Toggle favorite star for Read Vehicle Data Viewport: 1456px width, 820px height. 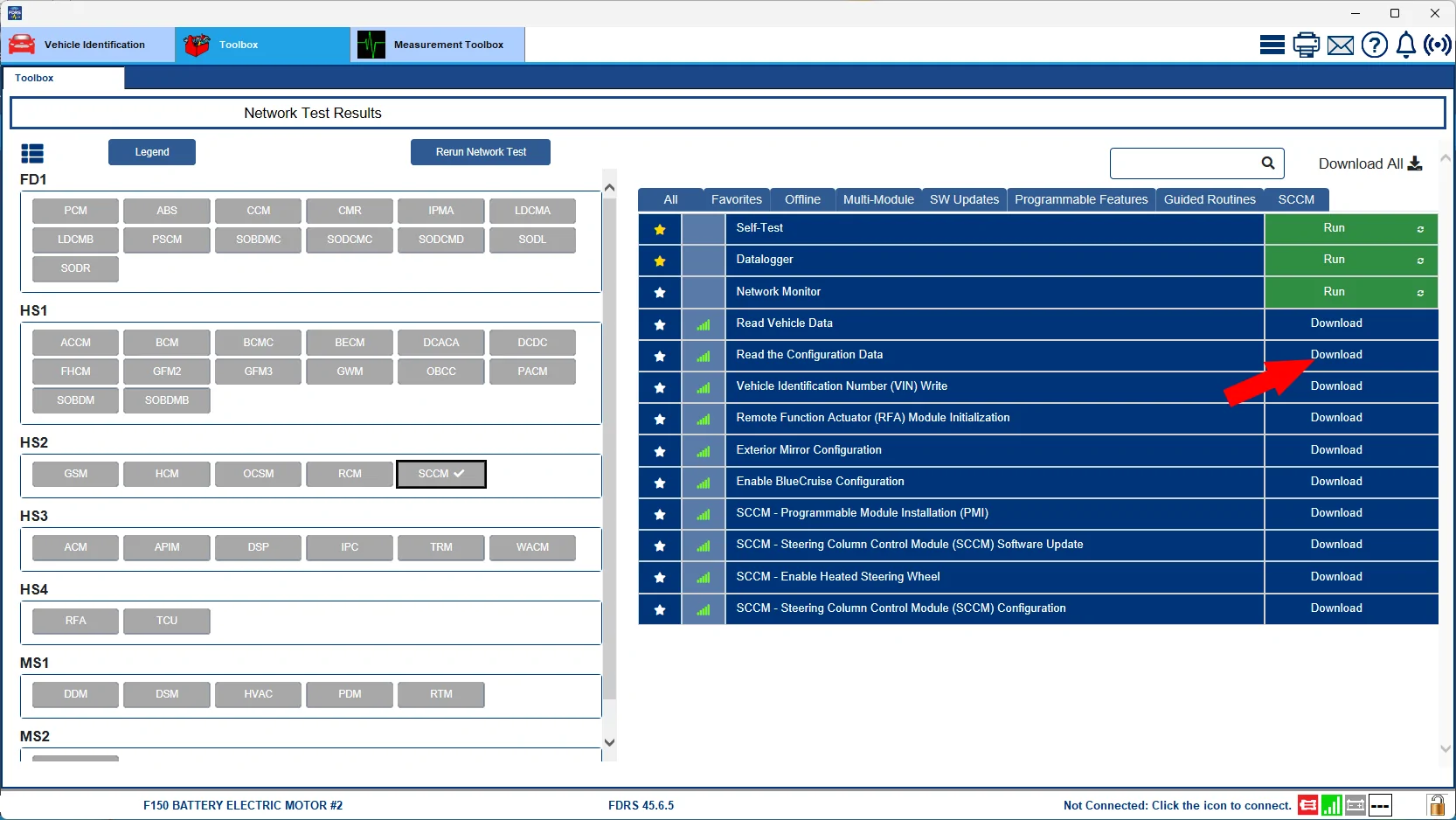click(660, 324)
